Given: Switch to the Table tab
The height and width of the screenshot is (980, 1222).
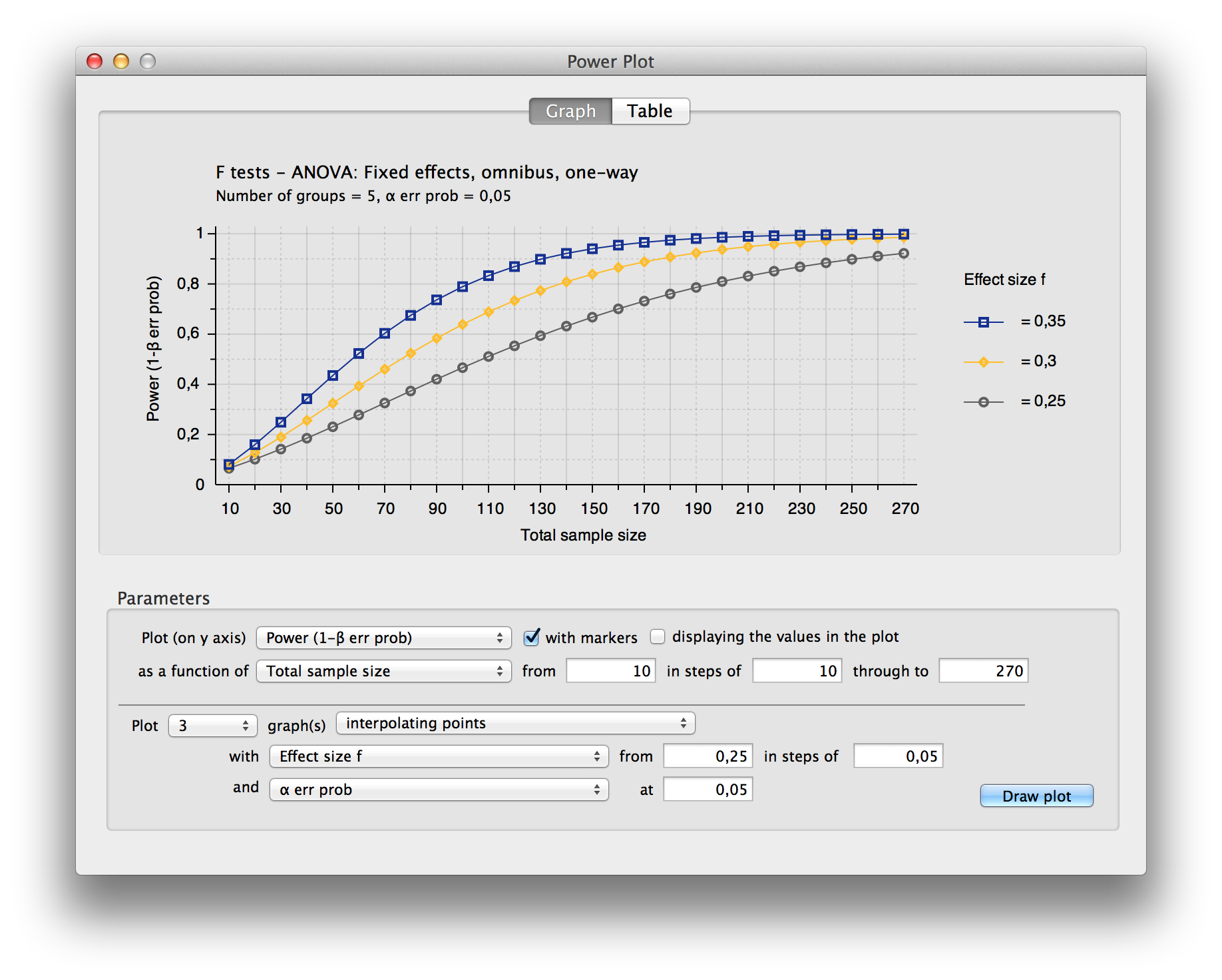Looking at the screenshot, I should [650, 111].
